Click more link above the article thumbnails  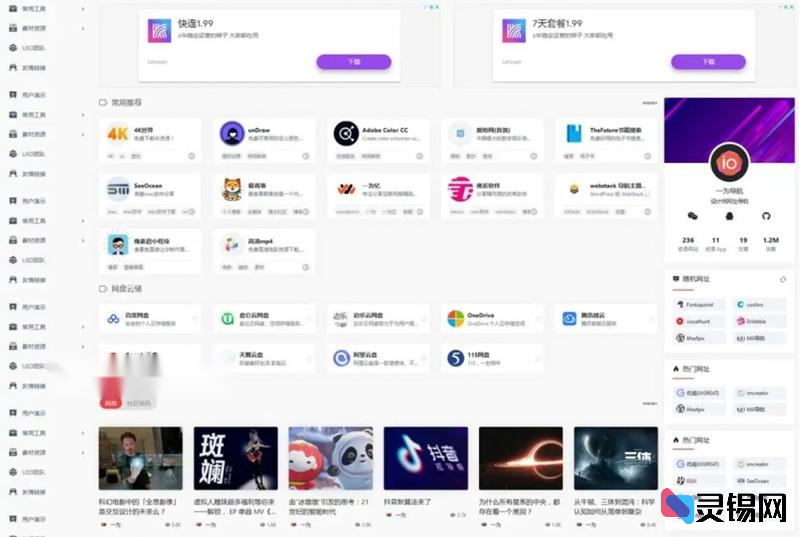coord(649,403)
